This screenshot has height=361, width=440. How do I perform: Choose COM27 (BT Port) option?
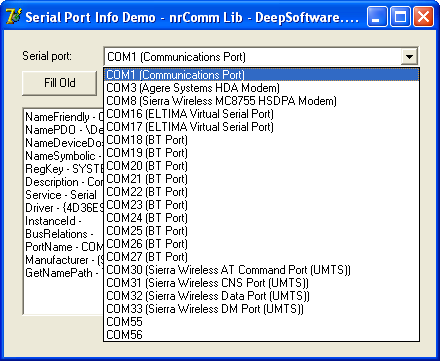(x=262, y=257)
